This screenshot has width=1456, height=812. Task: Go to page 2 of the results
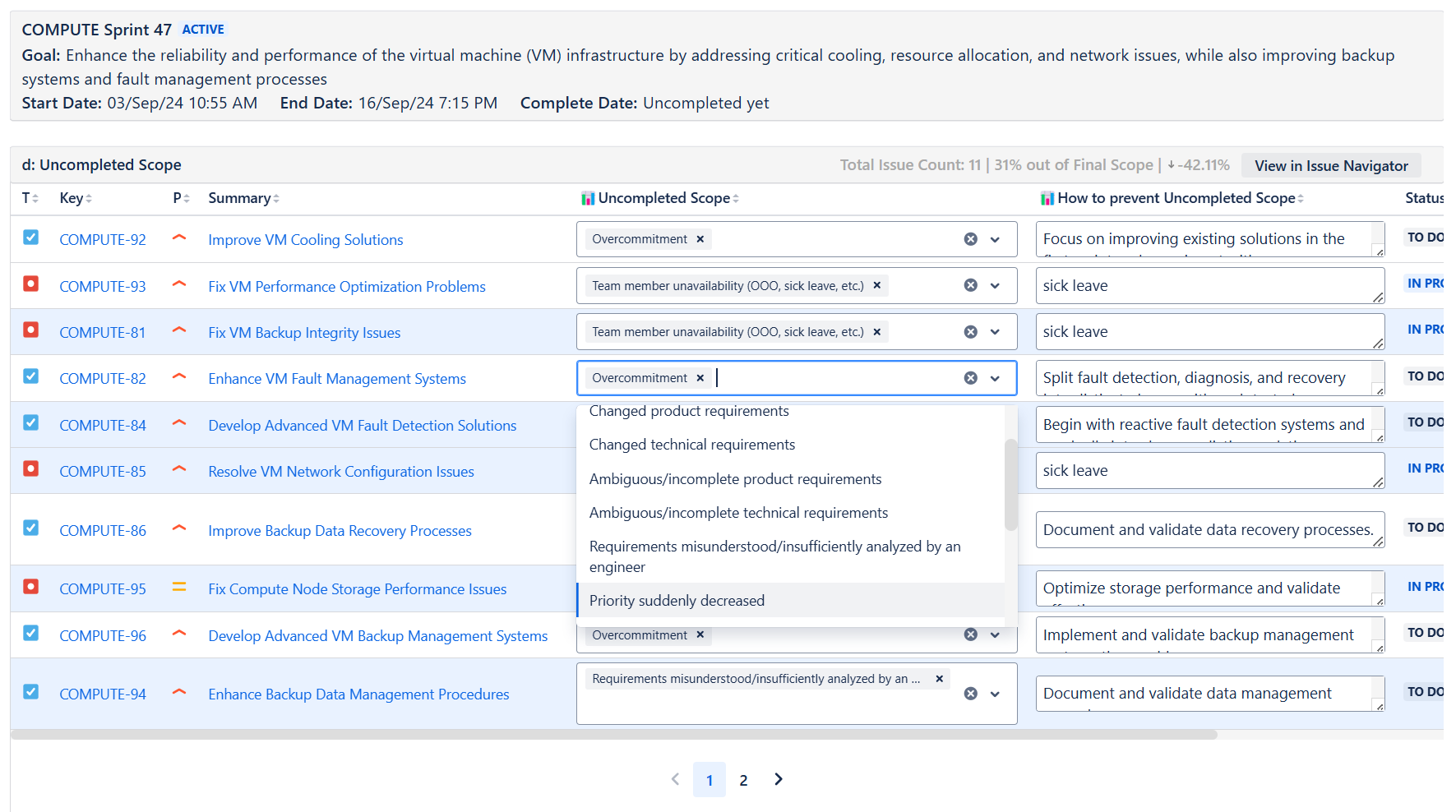tap(743, 779)
